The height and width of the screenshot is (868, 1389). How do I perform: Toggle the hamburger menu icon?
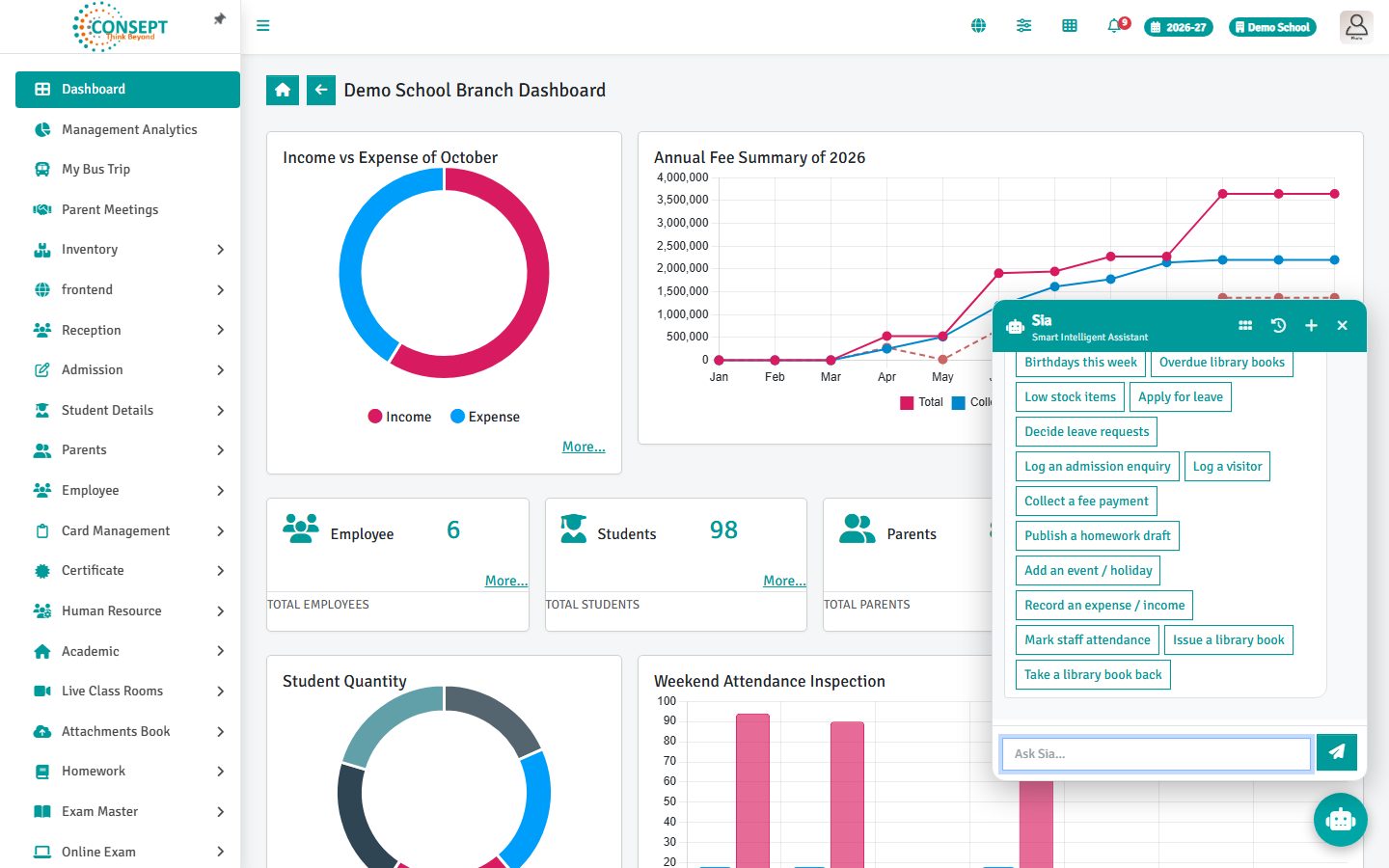[x=262, y=26]
